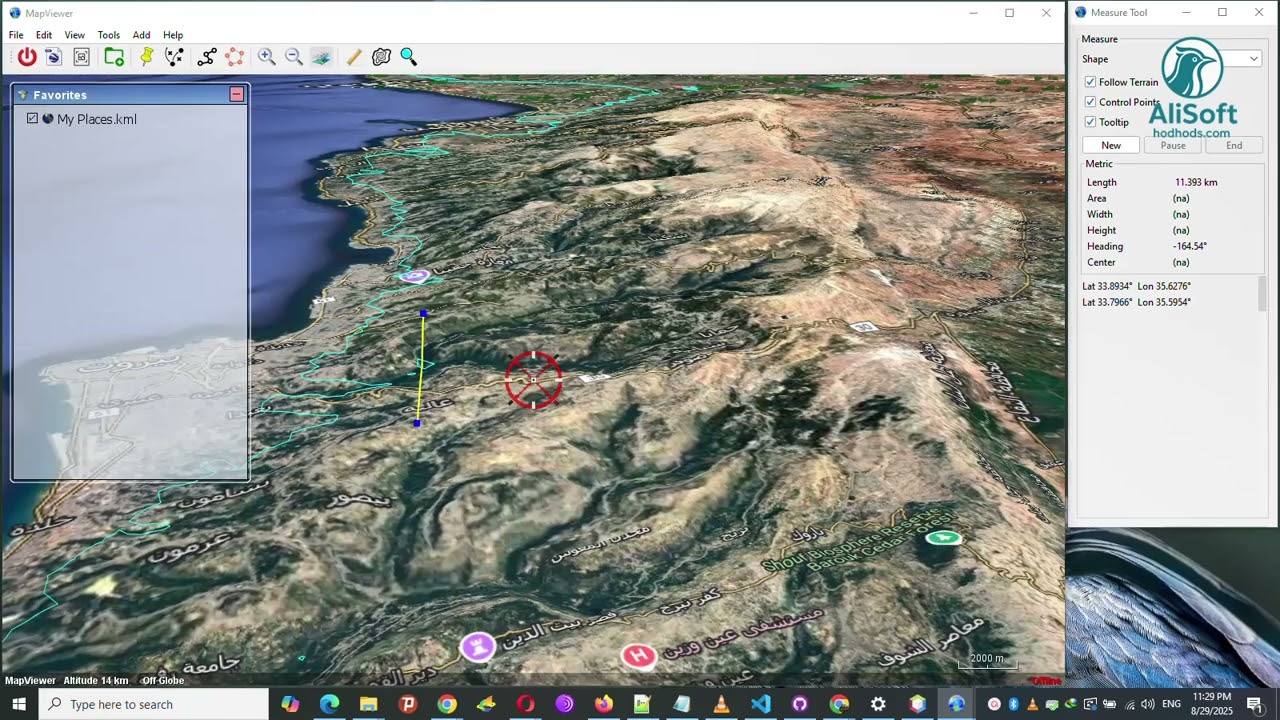Open the View menu
Image resolution: width=1280 pixels, height=720 pixels.
click(75, 35)
